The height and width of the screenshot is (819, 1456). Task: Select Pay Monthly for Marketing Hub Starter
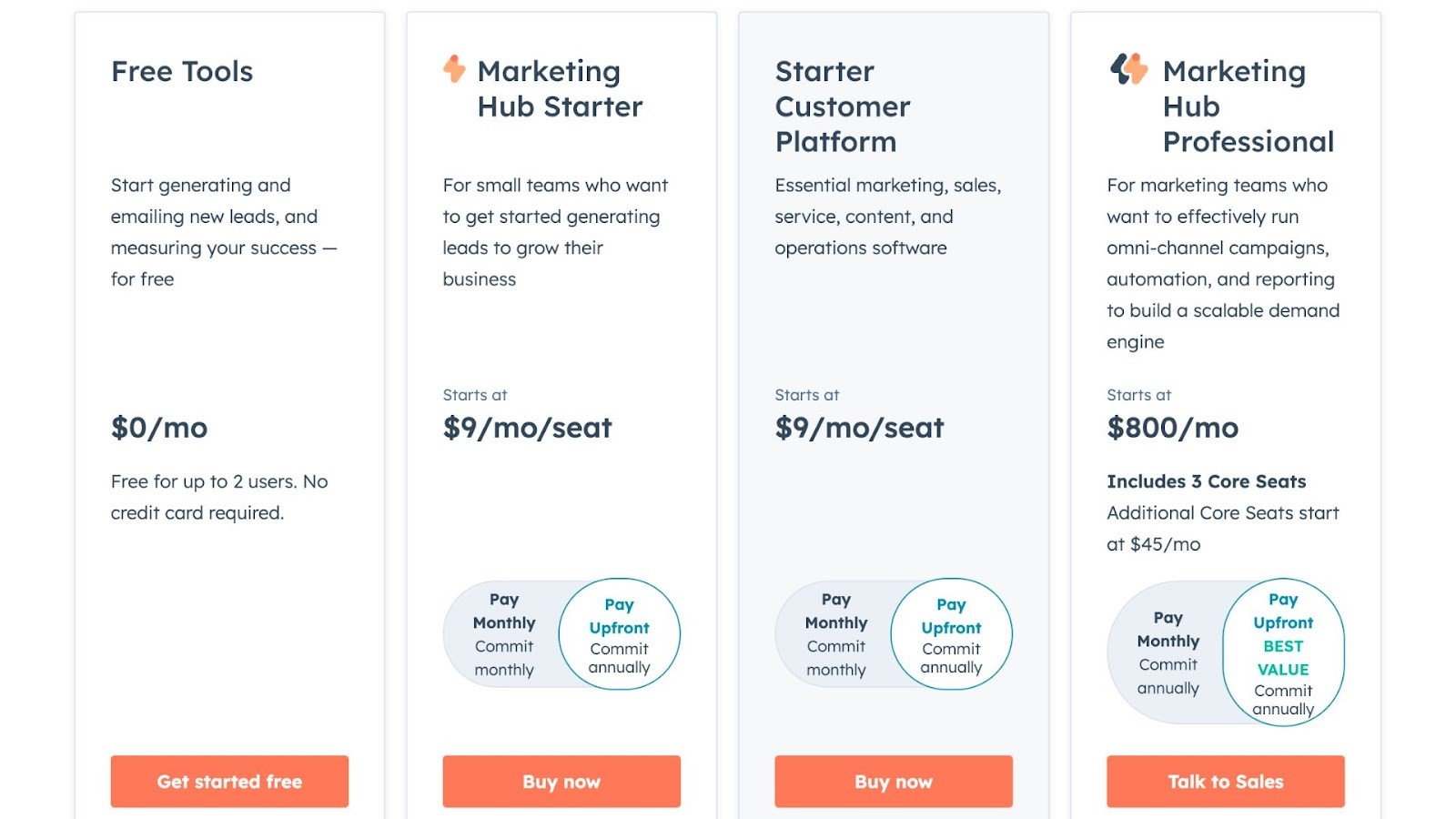(503, 634)
